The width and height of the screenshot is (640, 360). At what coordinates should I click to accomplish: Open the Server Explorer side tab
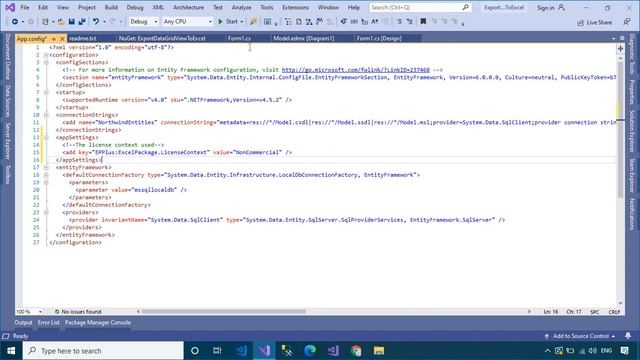7,140
